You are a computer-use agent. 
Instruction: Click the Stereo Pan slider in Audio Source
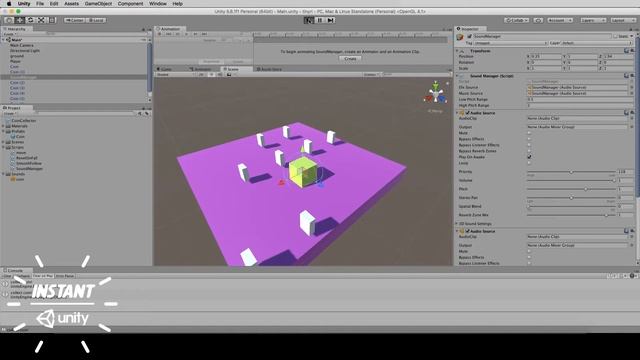[571, 198]
